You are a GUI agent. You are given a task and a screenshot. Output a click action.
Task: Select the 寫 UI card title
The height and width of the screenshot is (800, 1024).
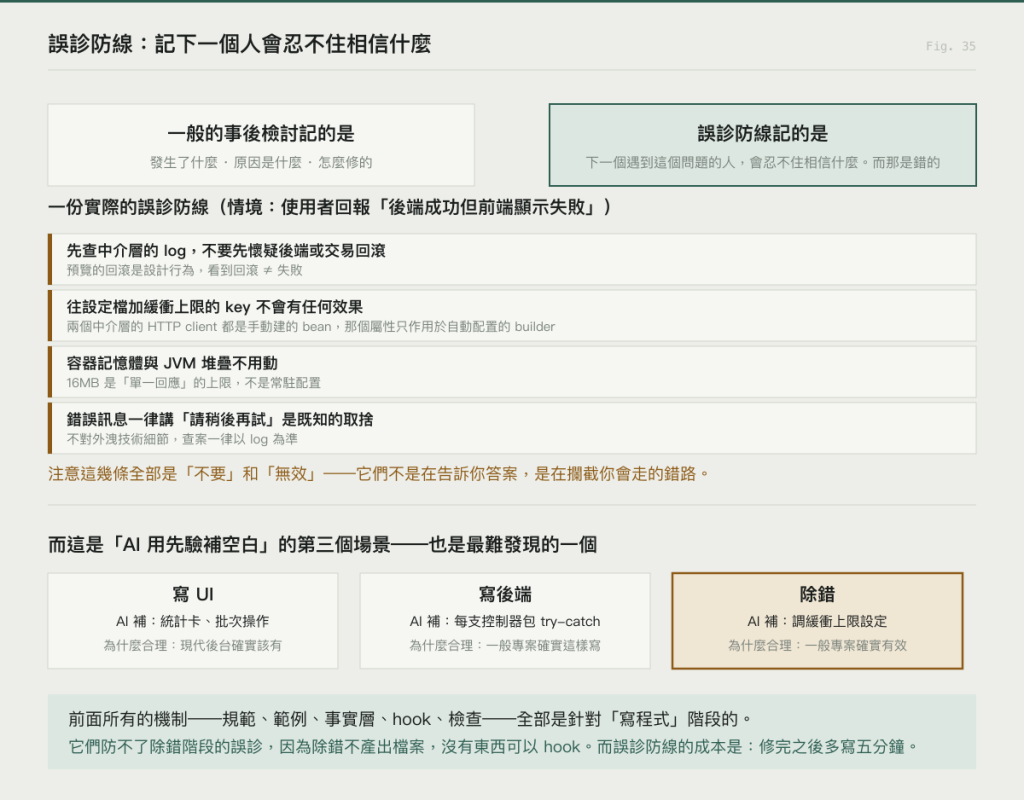point(193,594)
